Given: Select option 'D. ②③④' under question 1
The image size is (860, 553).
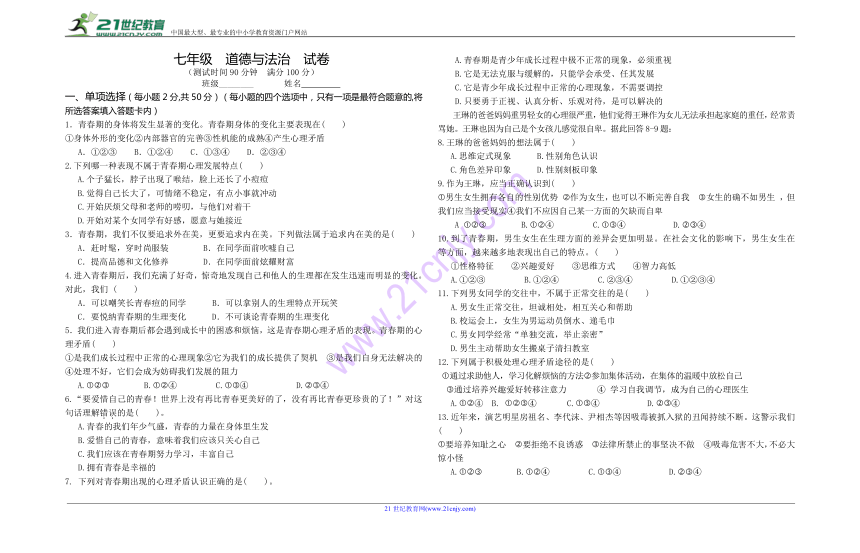Looking at the screenshot, I should click(266, 152).
